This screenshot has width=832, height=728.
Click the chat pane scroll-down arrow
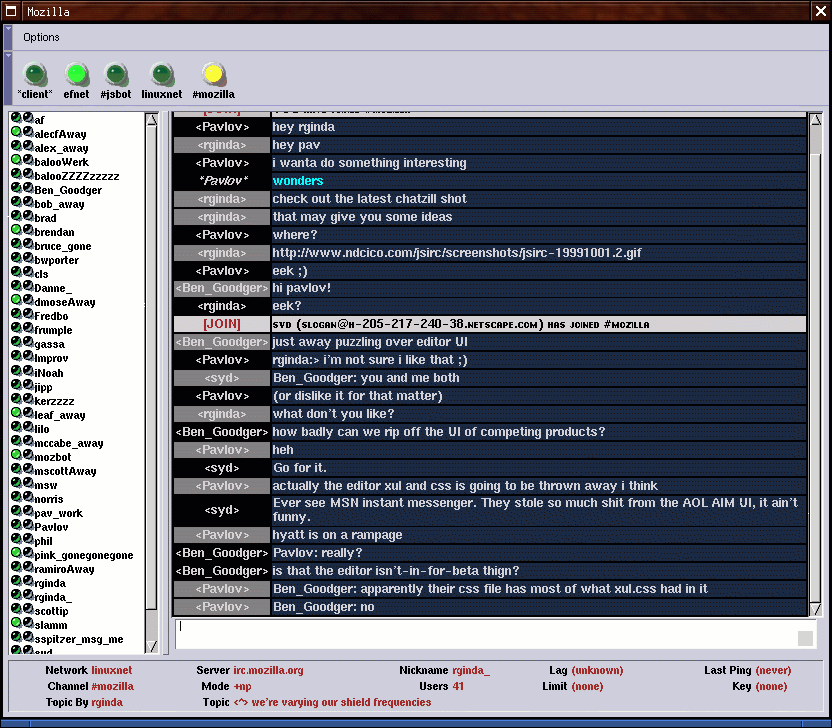[816, 609]
